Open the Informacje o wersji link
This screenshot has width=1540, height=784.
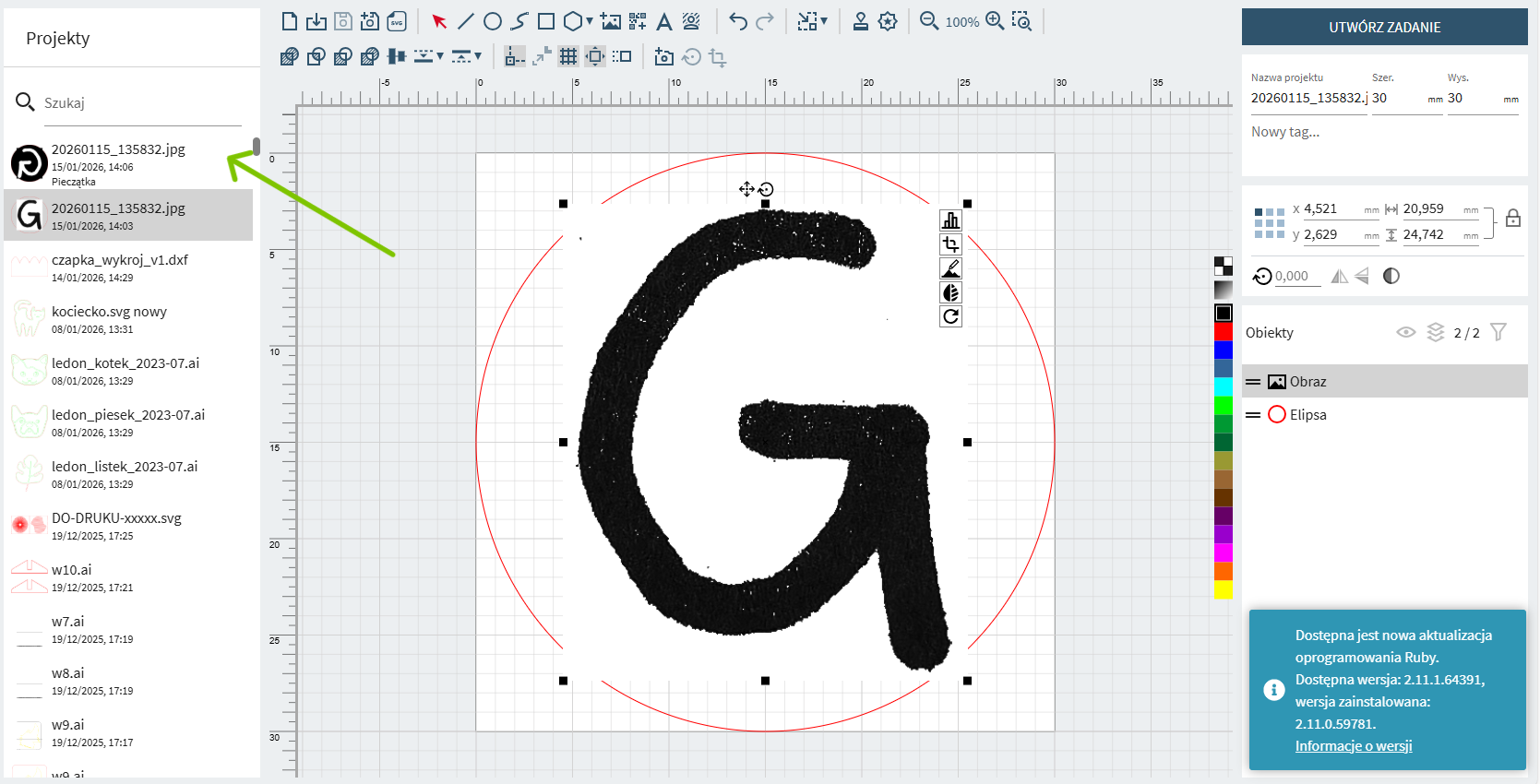click(1353, 746)
